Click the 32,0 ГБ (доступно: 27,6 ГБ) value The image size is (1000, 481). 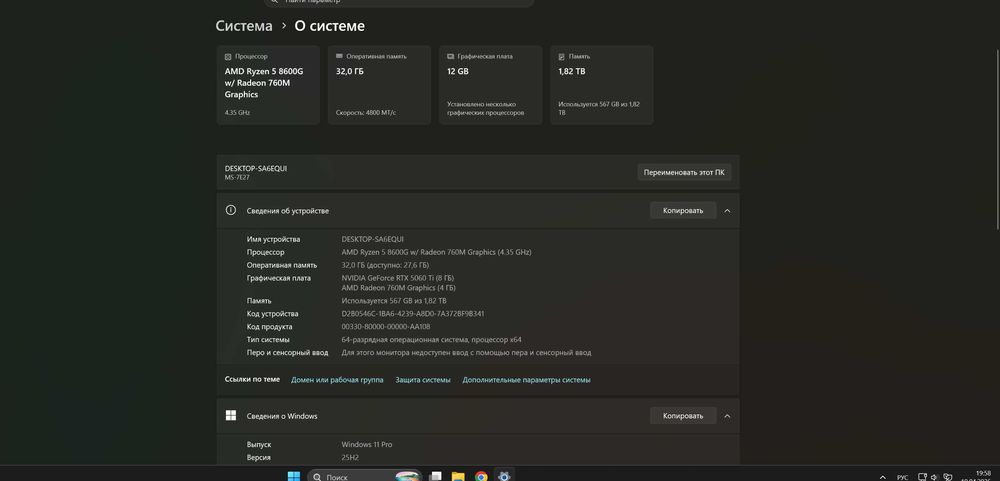click(x=385, y=265)
